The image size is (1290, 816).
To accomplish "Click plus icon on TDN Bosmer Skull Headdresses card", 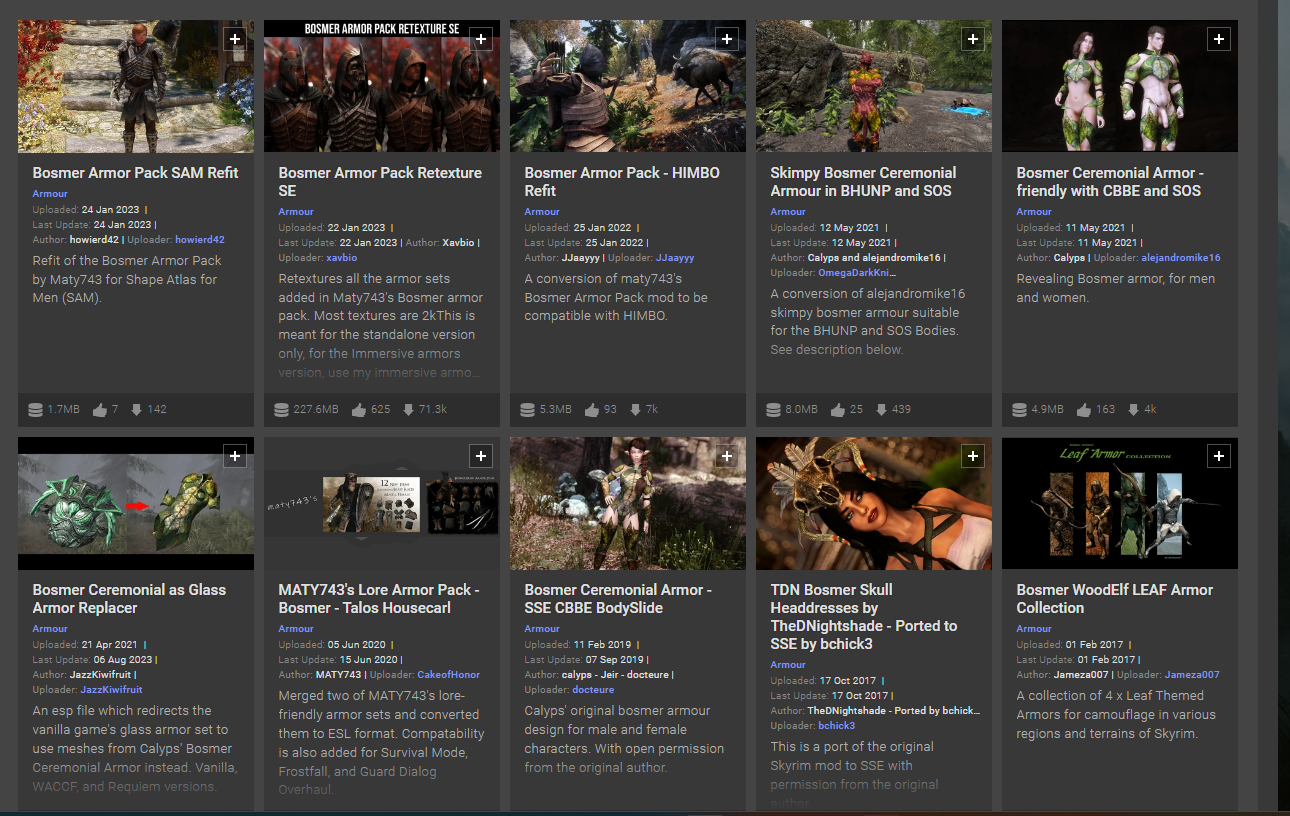I will [973, 456].
